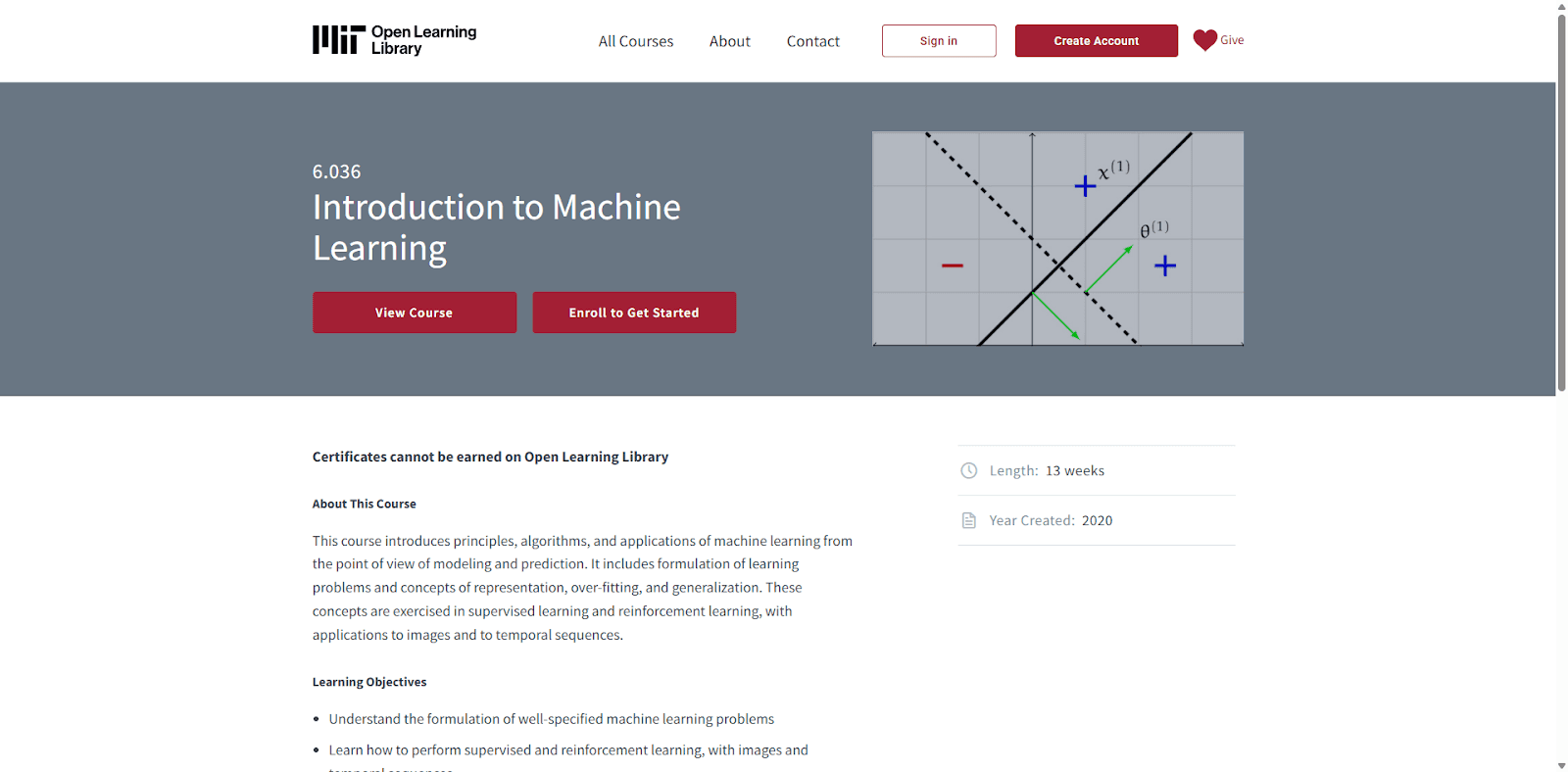
Task: Click the page vertical scrollbar thumb
Action: [x=1561, y=203]
